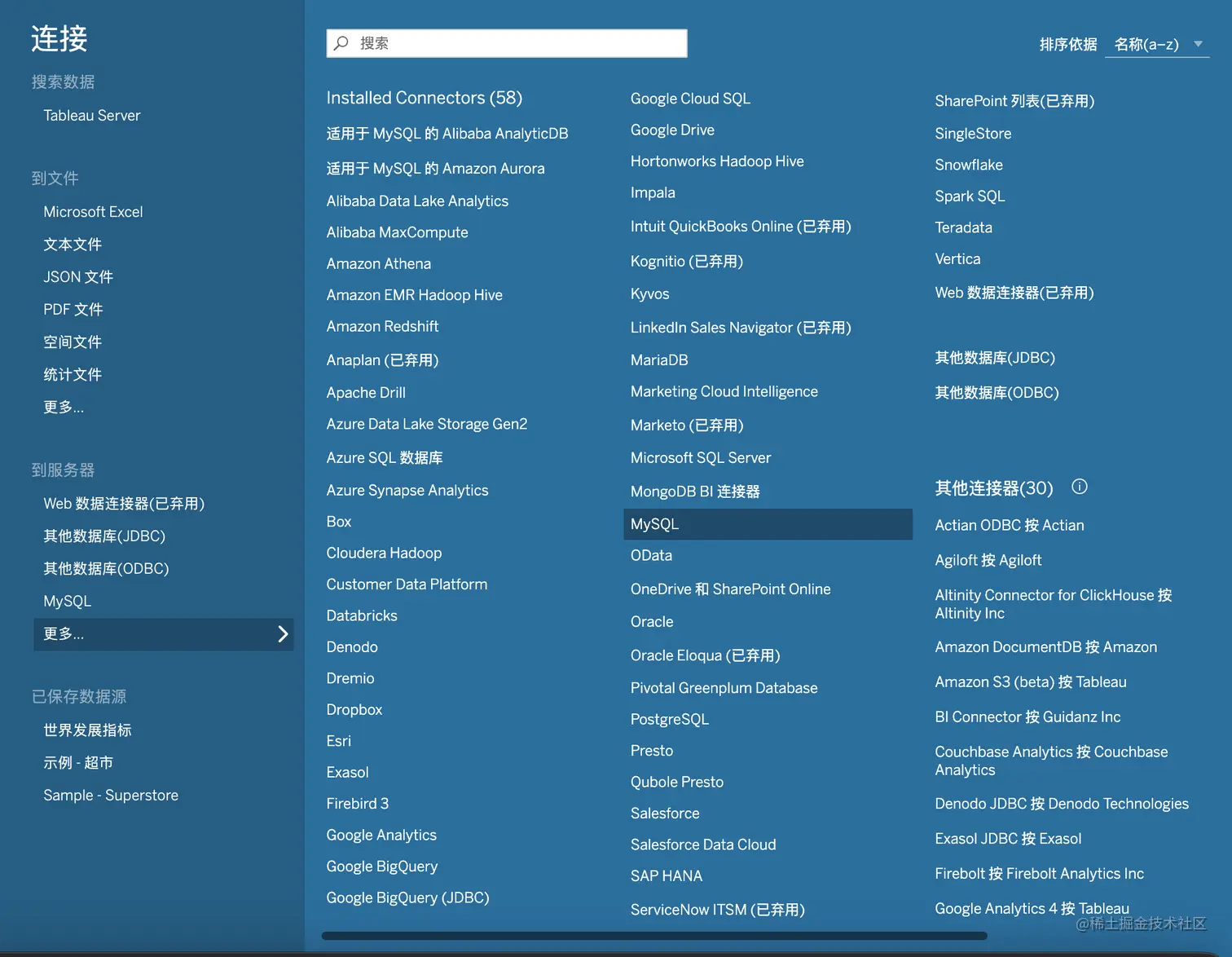The image size is (1232, 957).
Task: Select MongoDB BI 连接器
Action: click(x=695, y=492)
